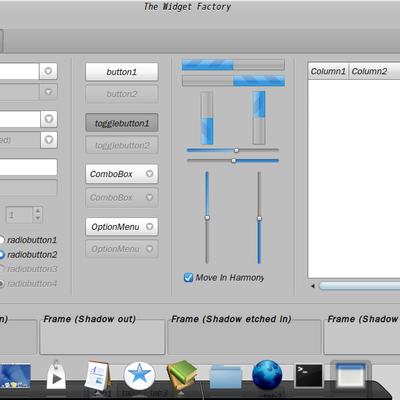
Task: Click the disabled ComboBox dropdown
Action: (x=122, y=197)
